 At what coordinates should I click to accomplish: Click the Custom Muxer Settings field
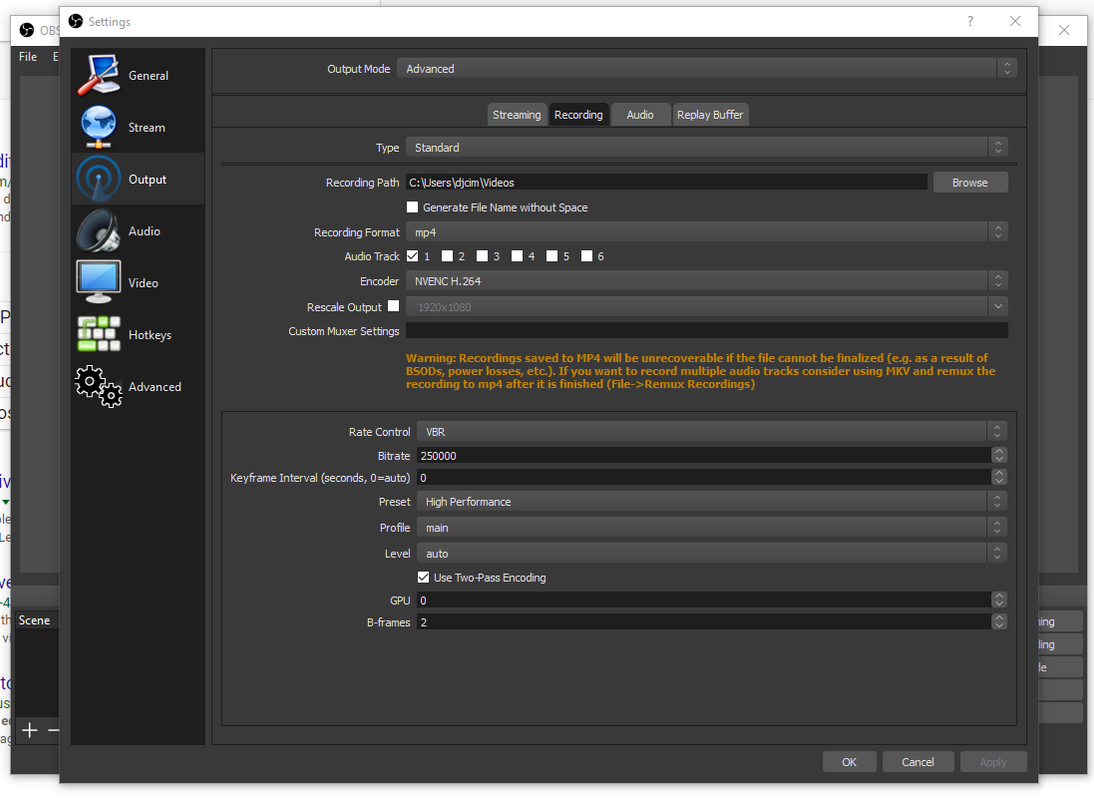(x=707, y=331)
